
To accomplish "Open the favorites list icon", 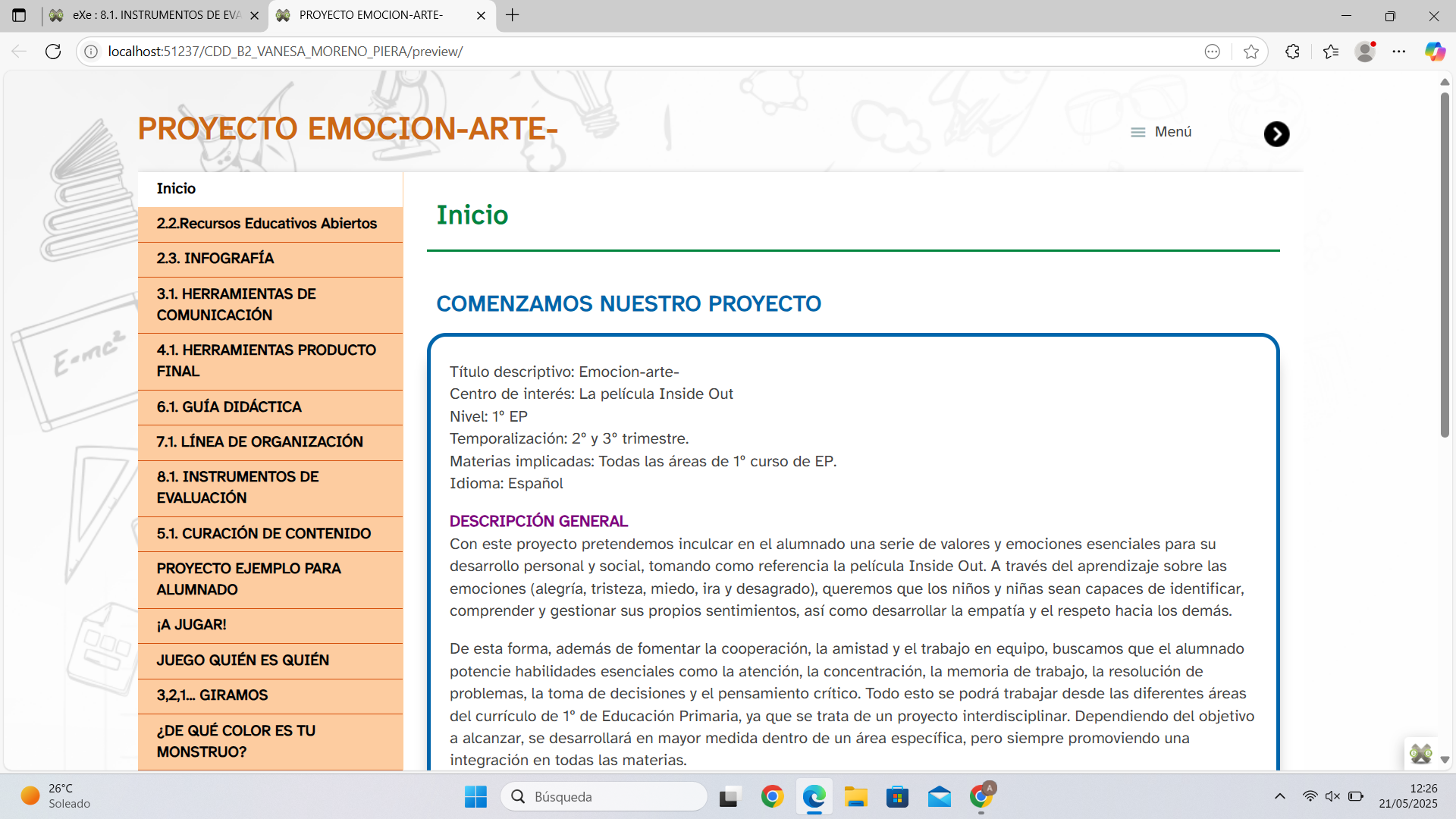I will 1331,52.
